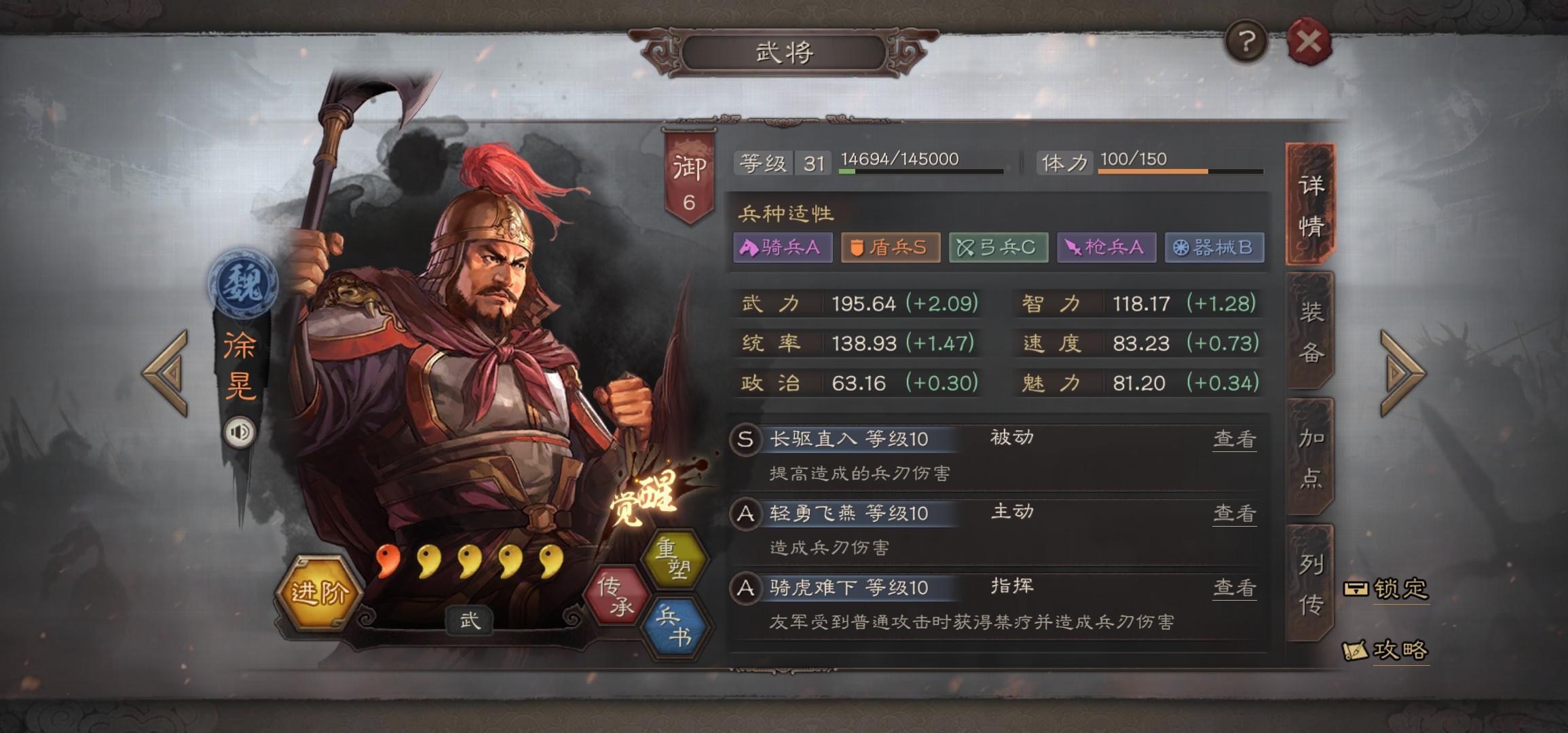Tap the first red star marker
The image size is (1568, 733).
388,561
